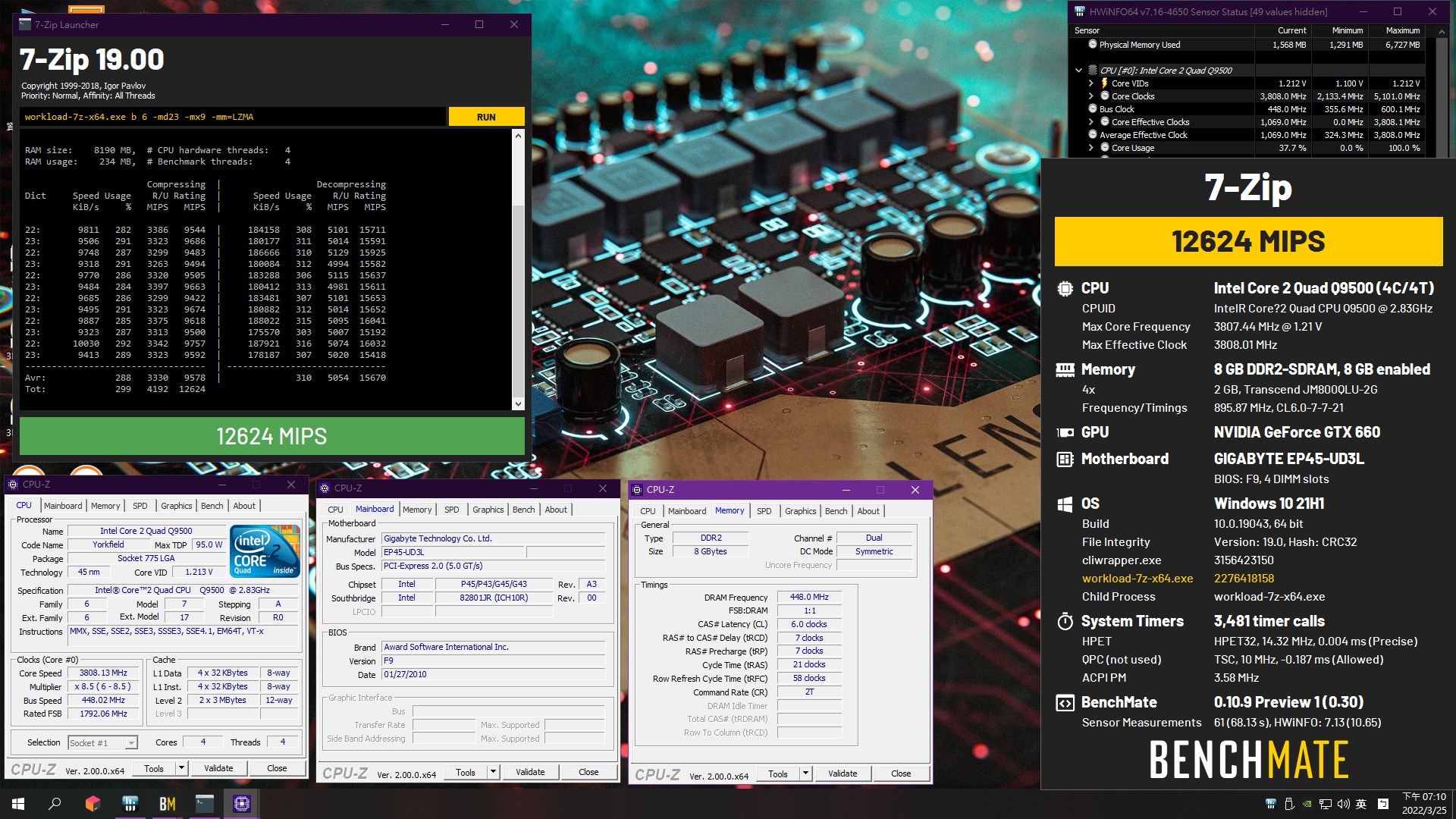Viewport: 1456px width, 819px height.
Task: Click the System Timers stopwatch icon
Action: 1065,622
